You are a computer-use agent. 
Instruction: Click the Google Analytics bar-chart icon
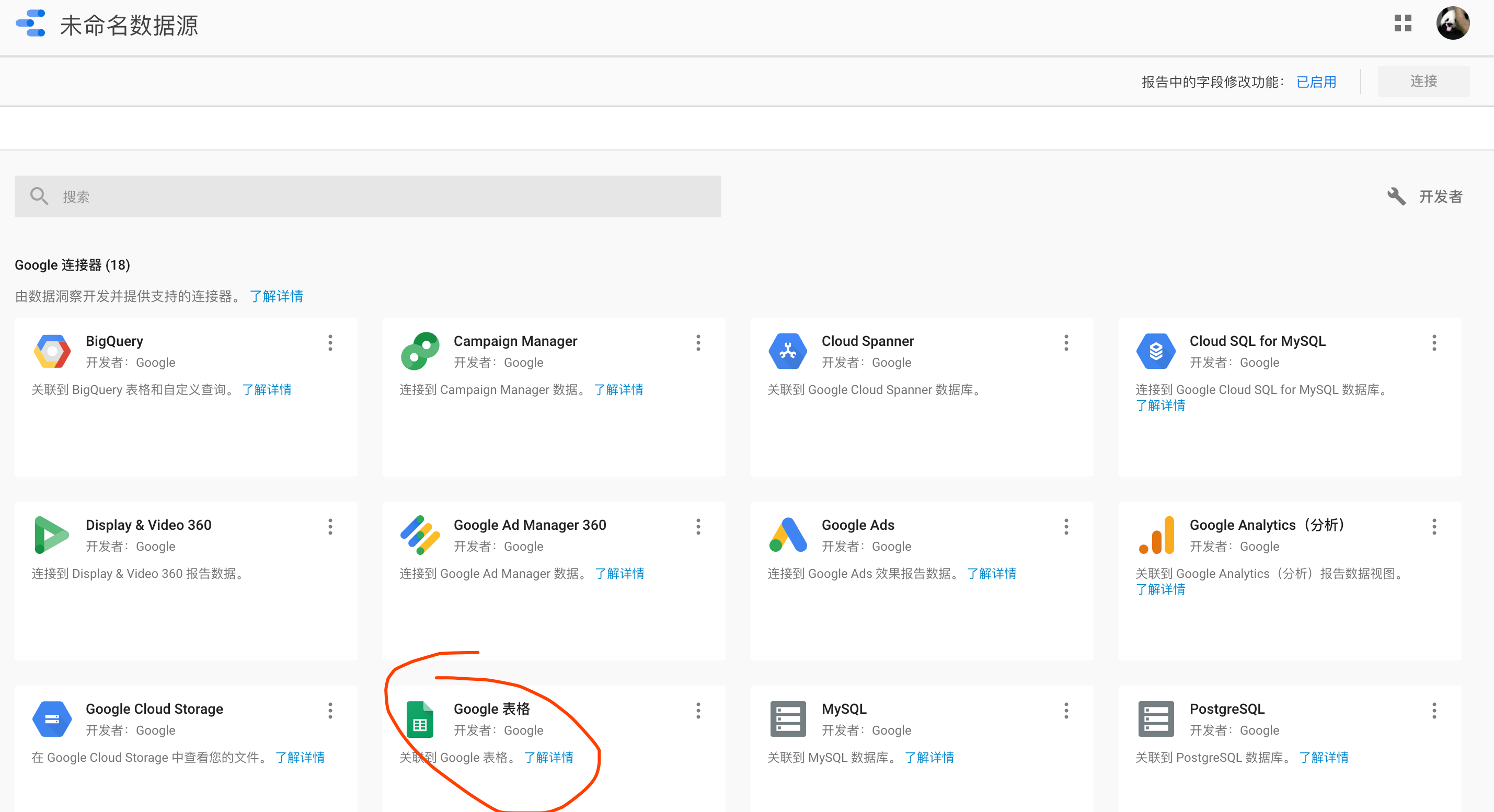[x=1156, y=535]
